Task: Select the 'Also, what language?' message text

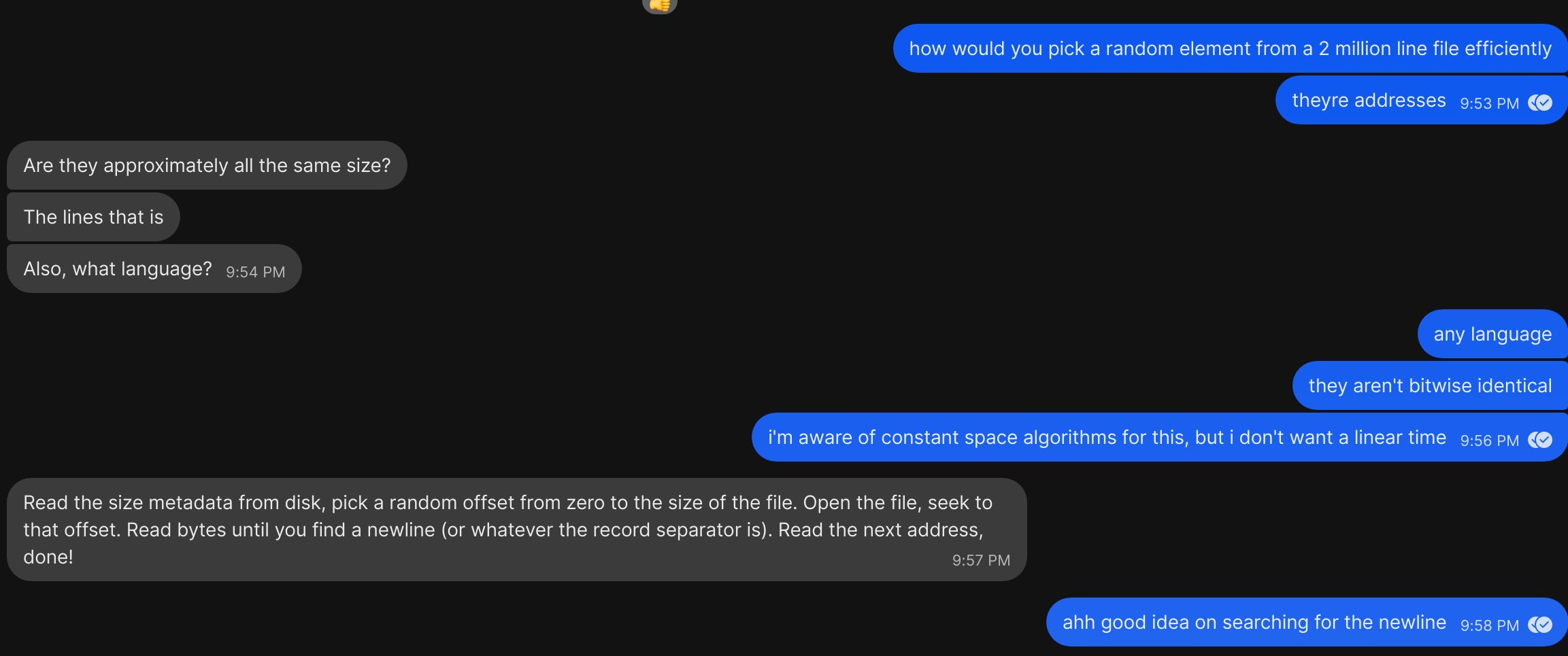Action: pyautogui.click(x=118, y=269)
